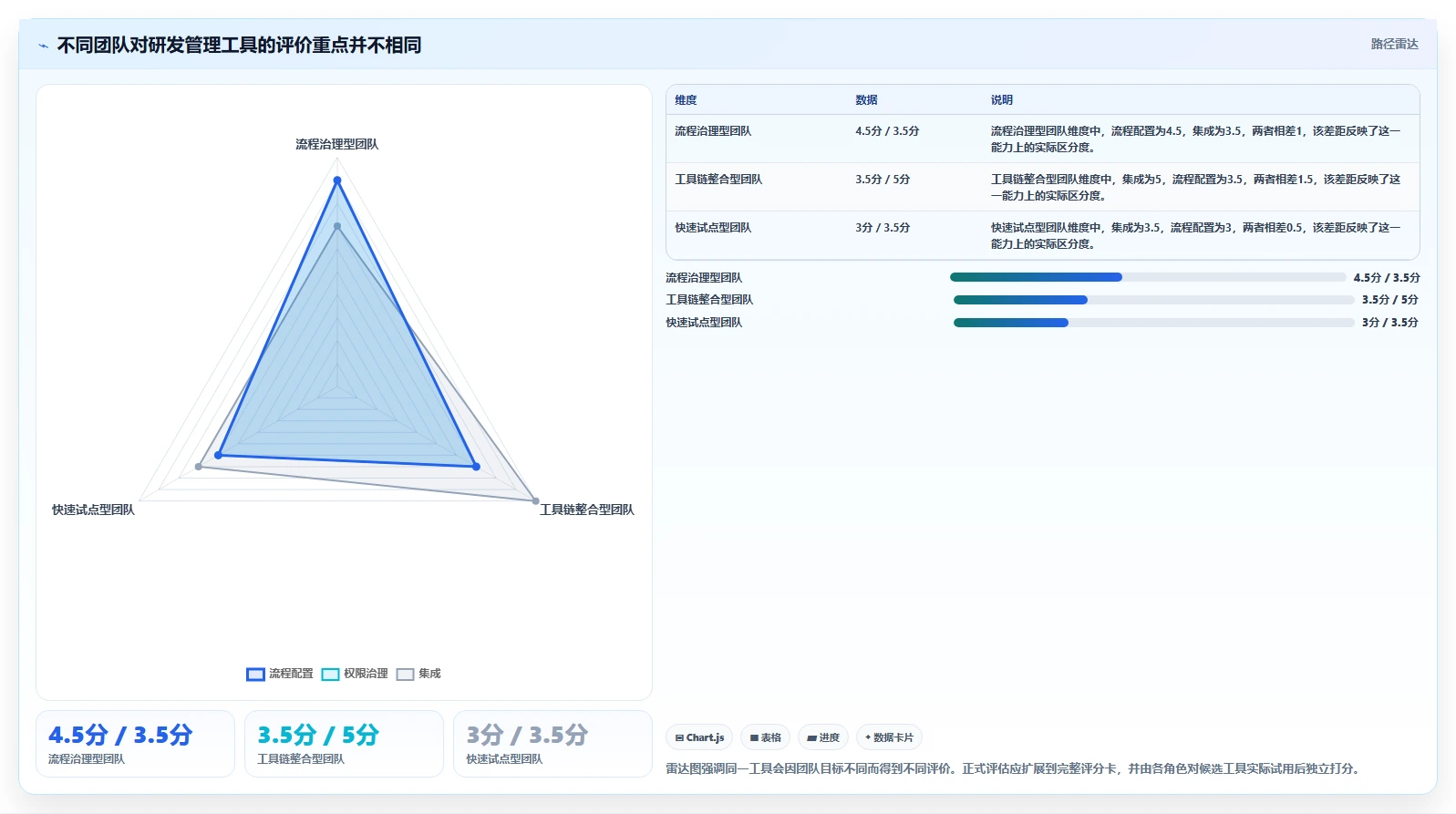The height and width of the screenshot is (814, 1456).
Task: Click the 4.5分 / 3.5分 value after the progress bar
Action: [x=1386, y=278]
